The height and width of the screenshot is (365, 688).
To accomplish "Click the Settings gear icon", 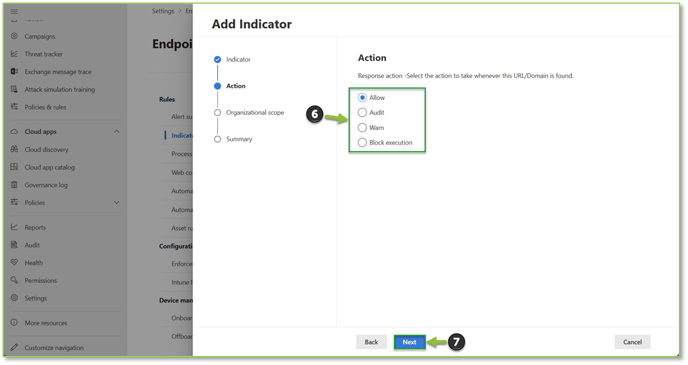I will coord(14,298).
